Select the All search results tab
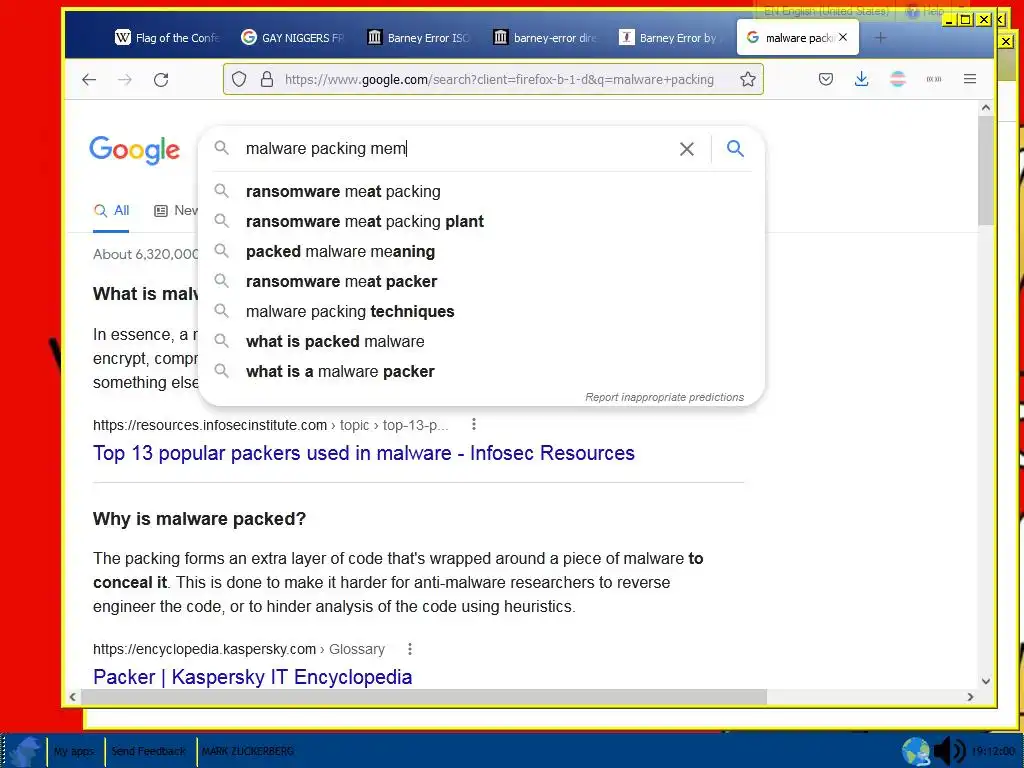Screen dimensions: 1024x768 (111, 211)
